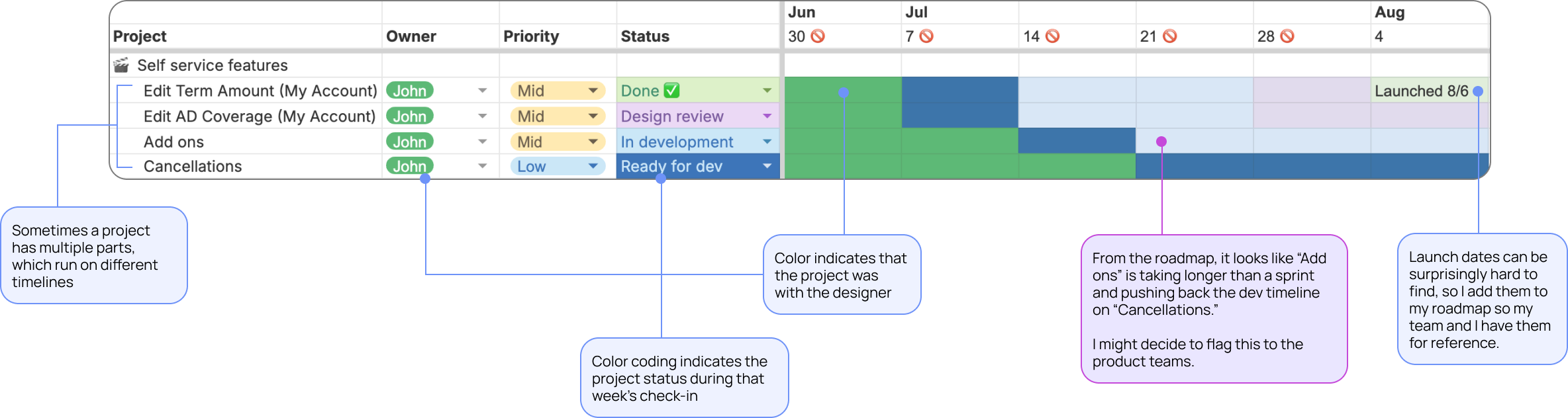Select the Aug 4 week header
The height and width of the screenshot is (418, 1568).
[1379, 36]
